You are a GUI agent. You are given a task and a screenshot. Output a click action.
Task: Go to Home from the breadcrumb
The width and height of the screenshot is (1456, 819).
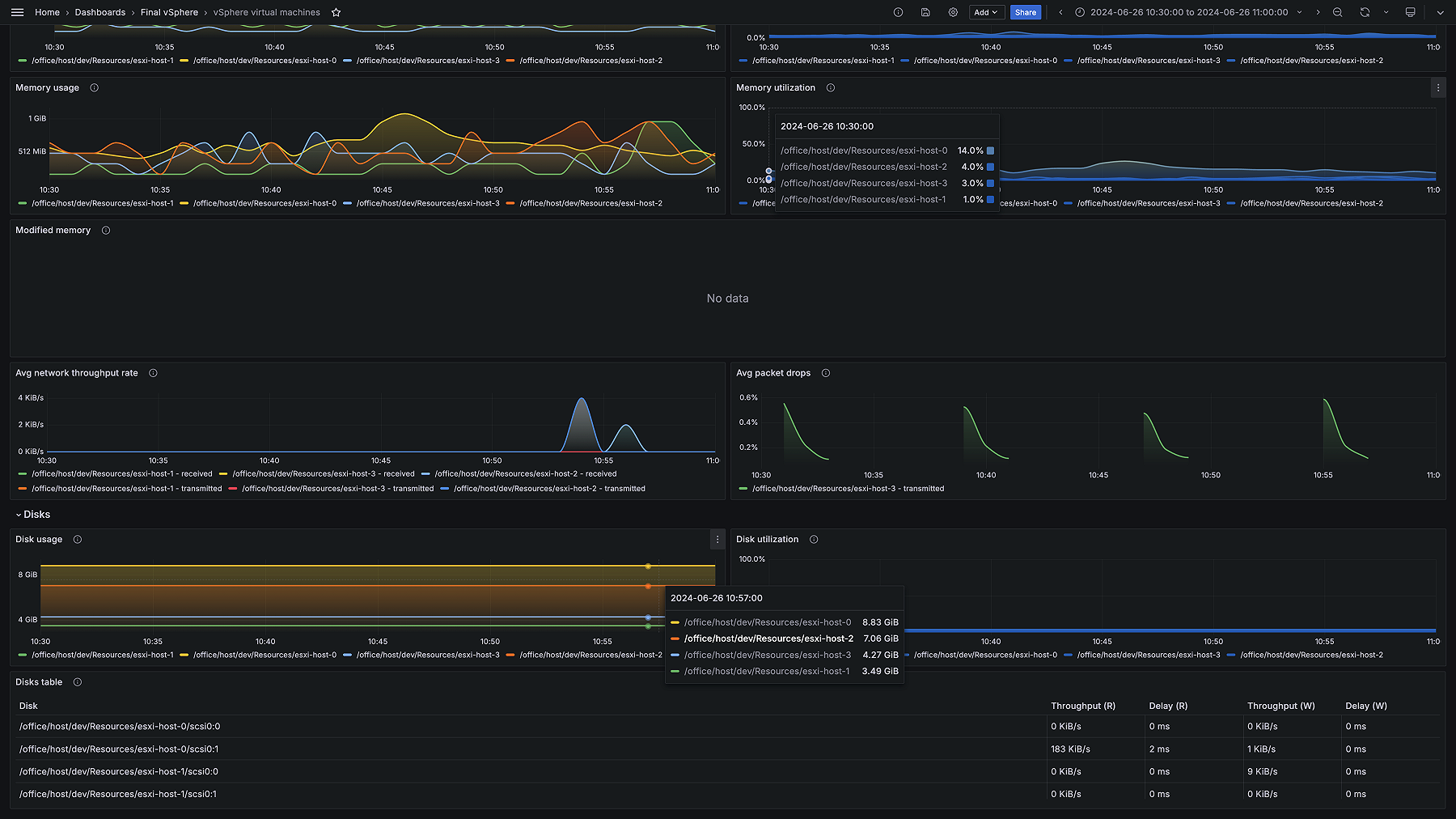(47, 12)
